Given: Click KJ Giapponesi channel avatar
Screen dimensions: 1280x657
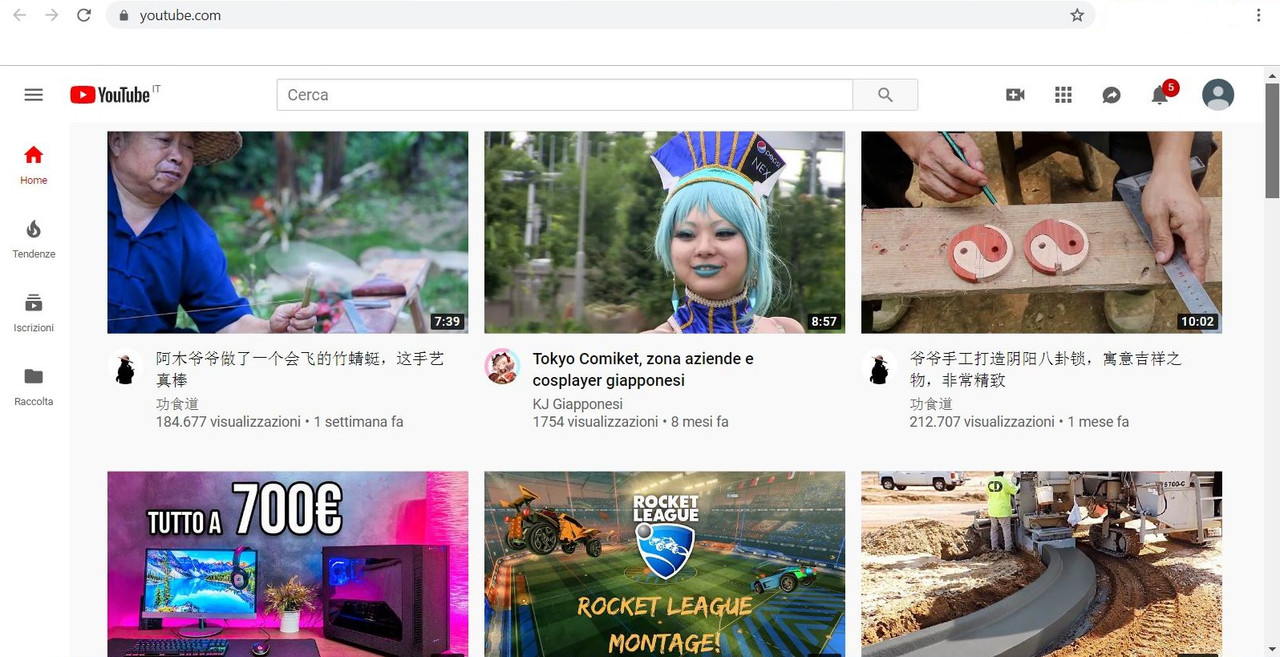Looking at the screenshot, I should point(502,367).
